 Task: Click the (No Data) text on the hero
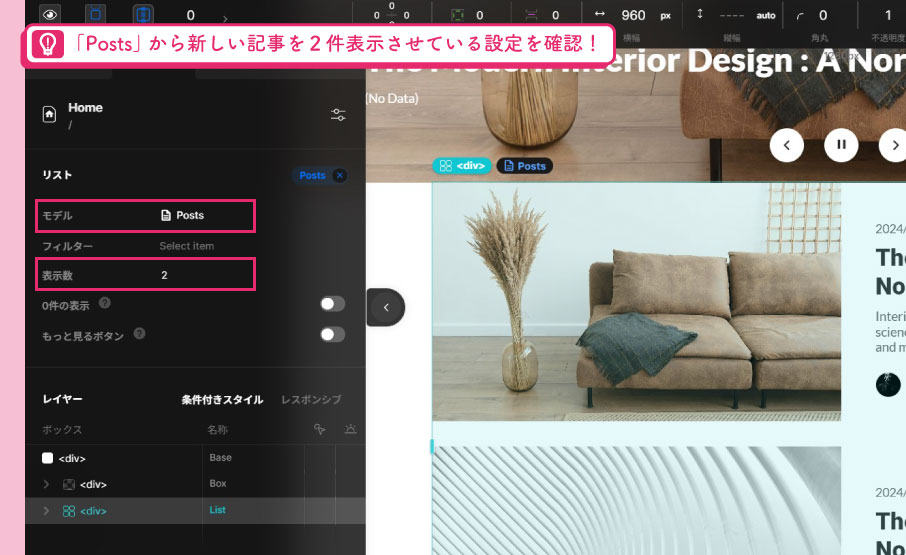click(392, 98)
